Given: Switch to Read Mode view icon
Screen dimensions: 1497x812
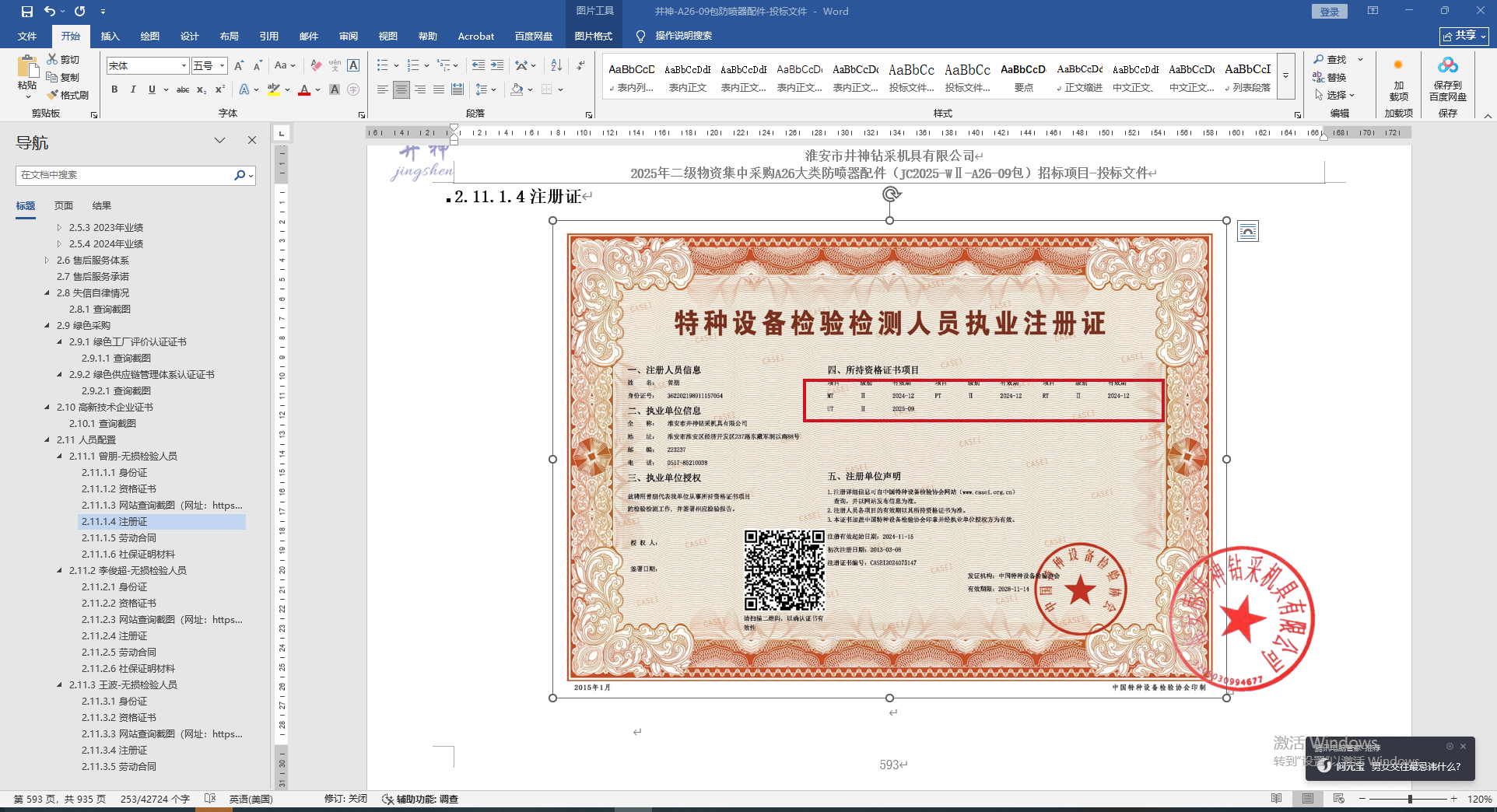Looking at the screenshot, I should (x=1277, y=799).
